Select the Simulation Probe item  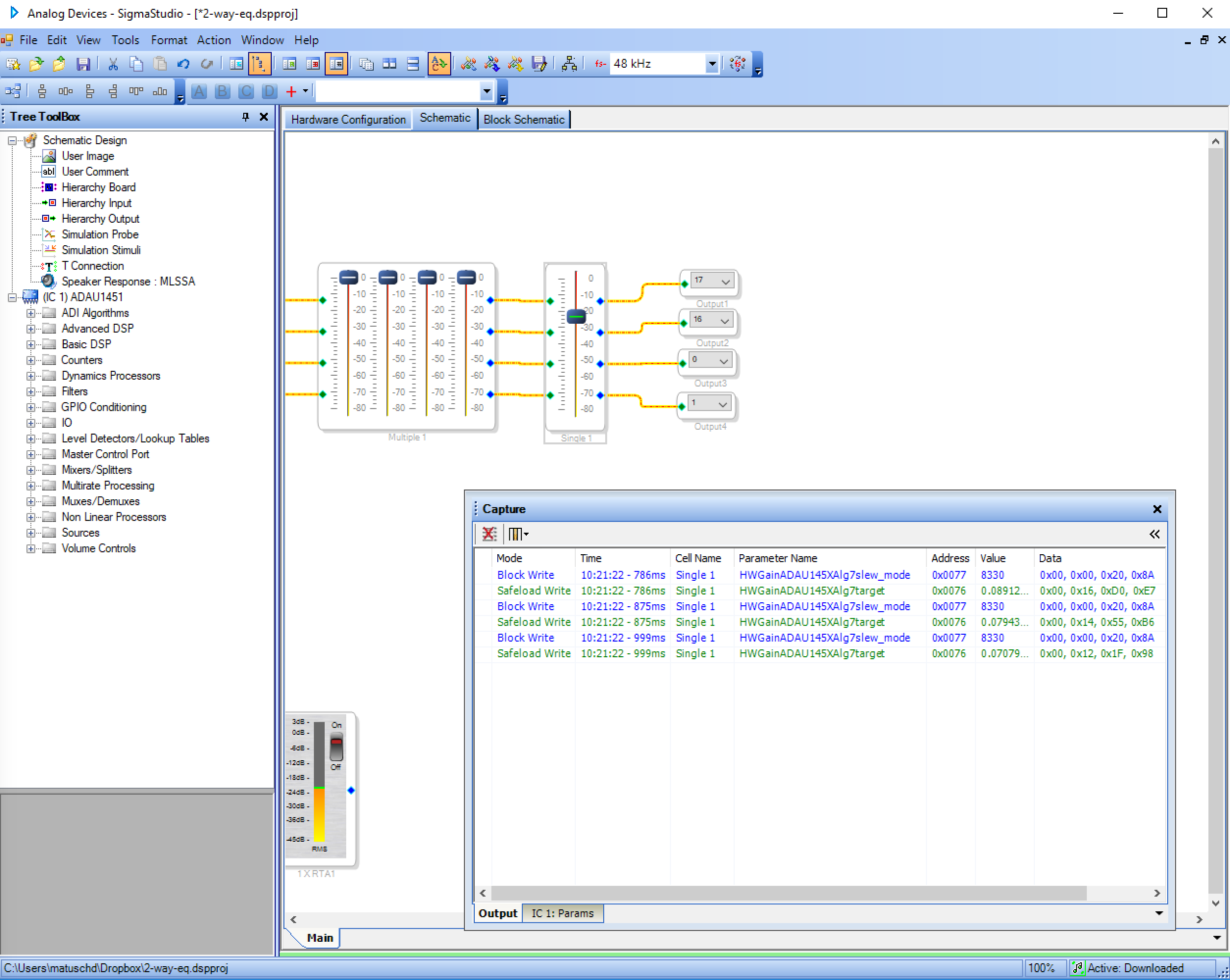[100, 234]
